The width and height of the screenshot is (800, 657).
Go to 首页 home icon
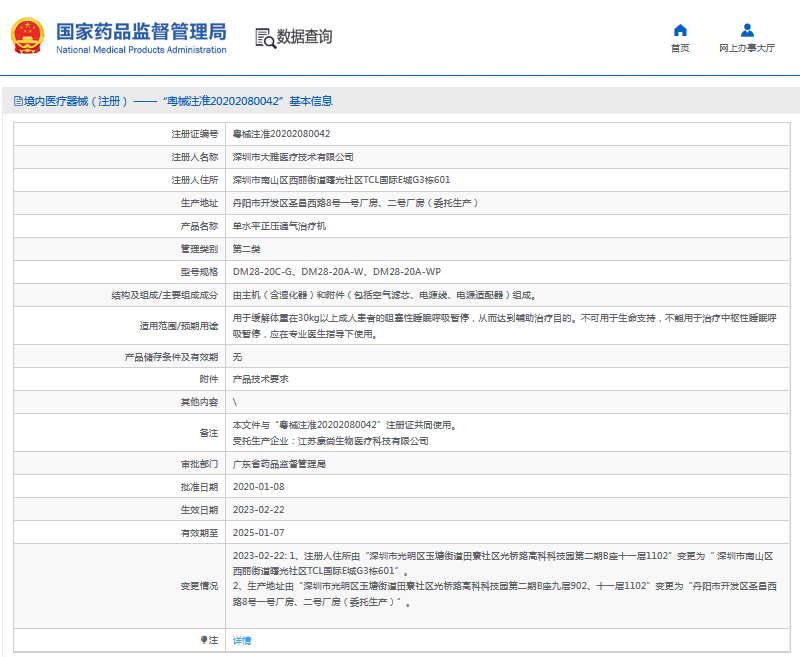pos(680,30)
